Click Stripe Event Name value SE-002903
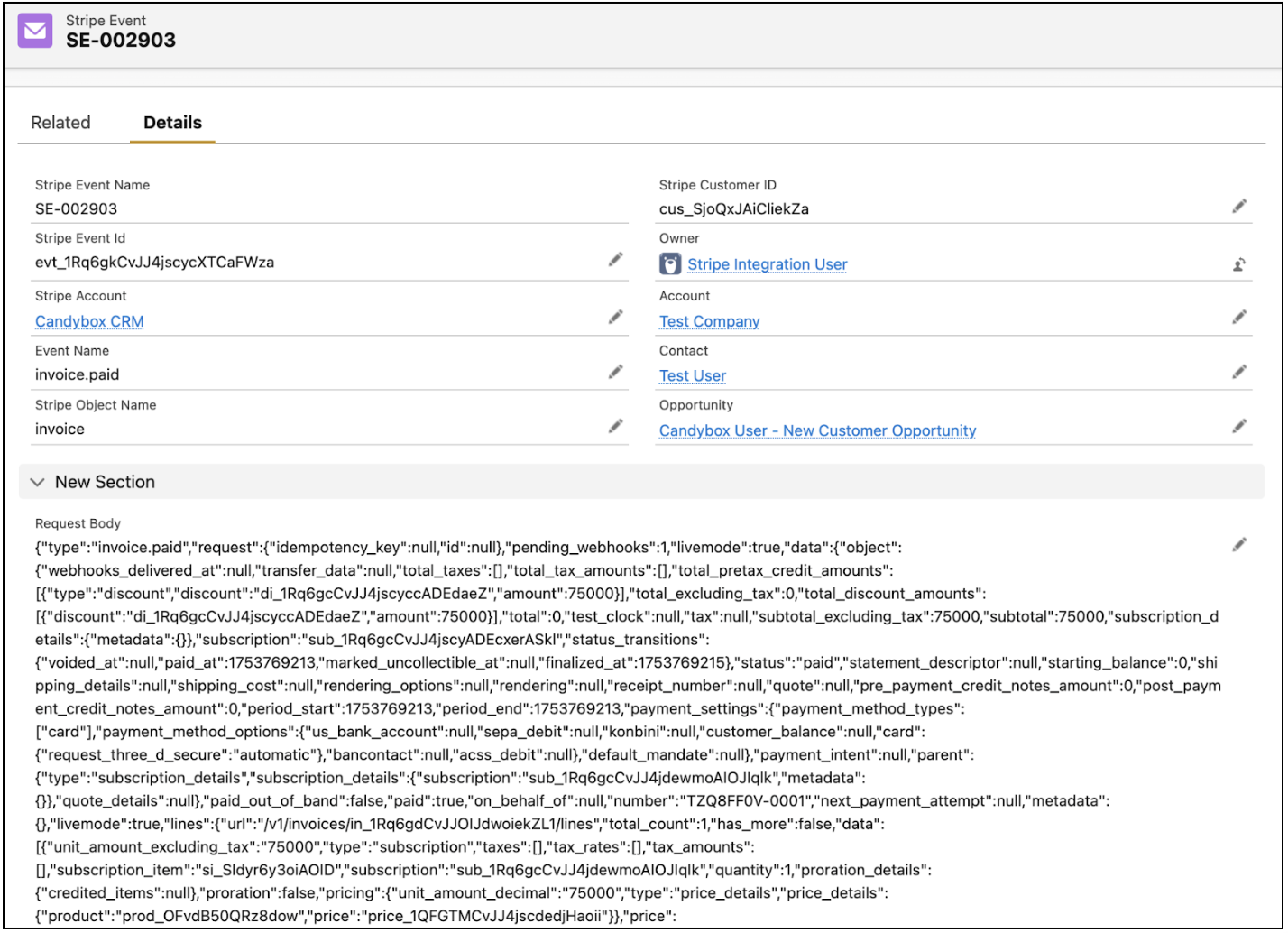 point(77,208)
